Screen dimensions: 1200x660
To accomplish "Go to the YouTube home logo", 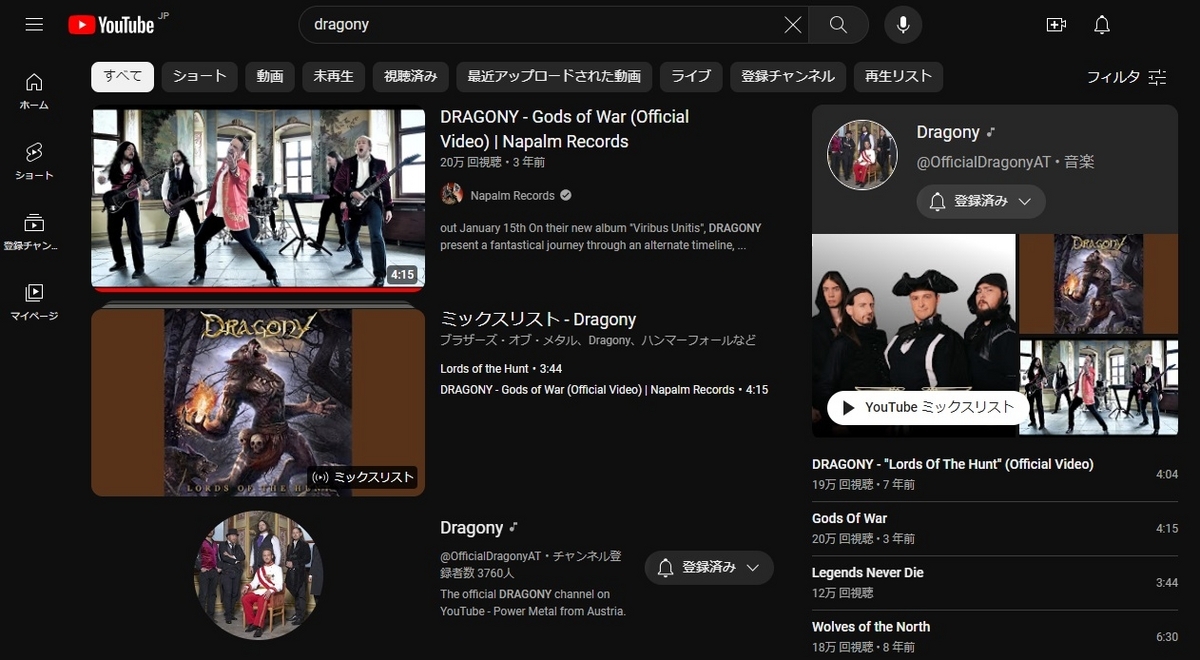I will coord(112,24).
